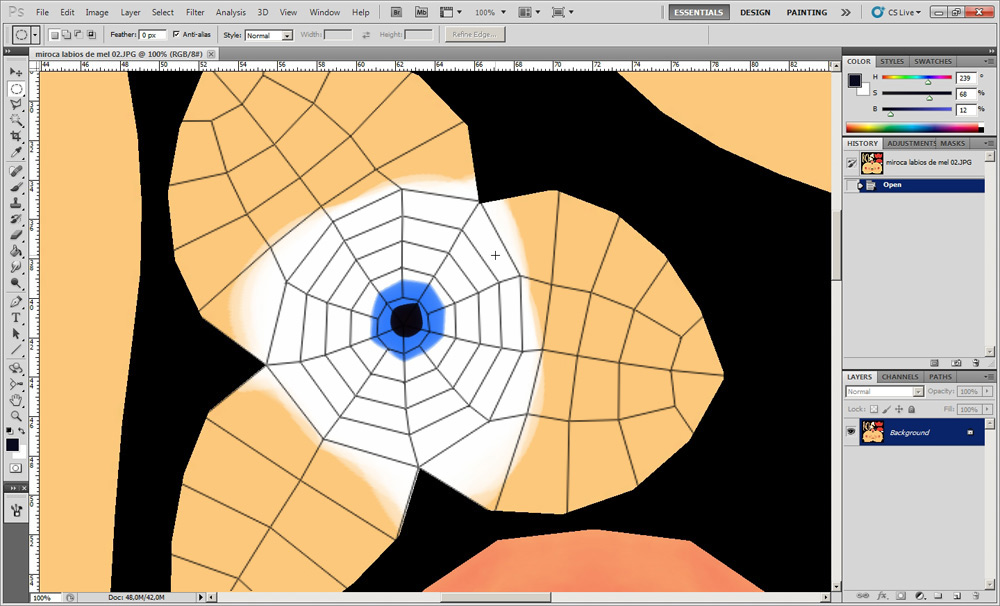
Task: Hide the Background layer
Action: [852, 432]
